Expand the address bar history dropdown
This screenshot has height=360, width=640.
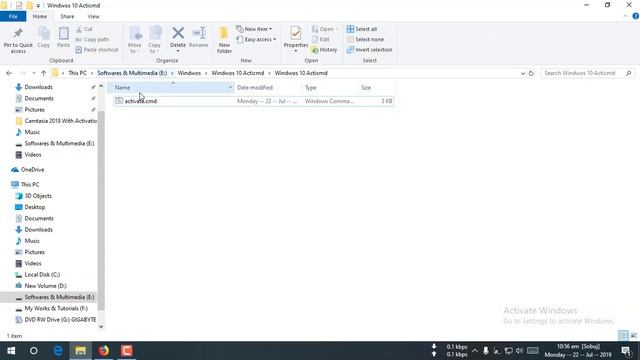click(523, 73)
